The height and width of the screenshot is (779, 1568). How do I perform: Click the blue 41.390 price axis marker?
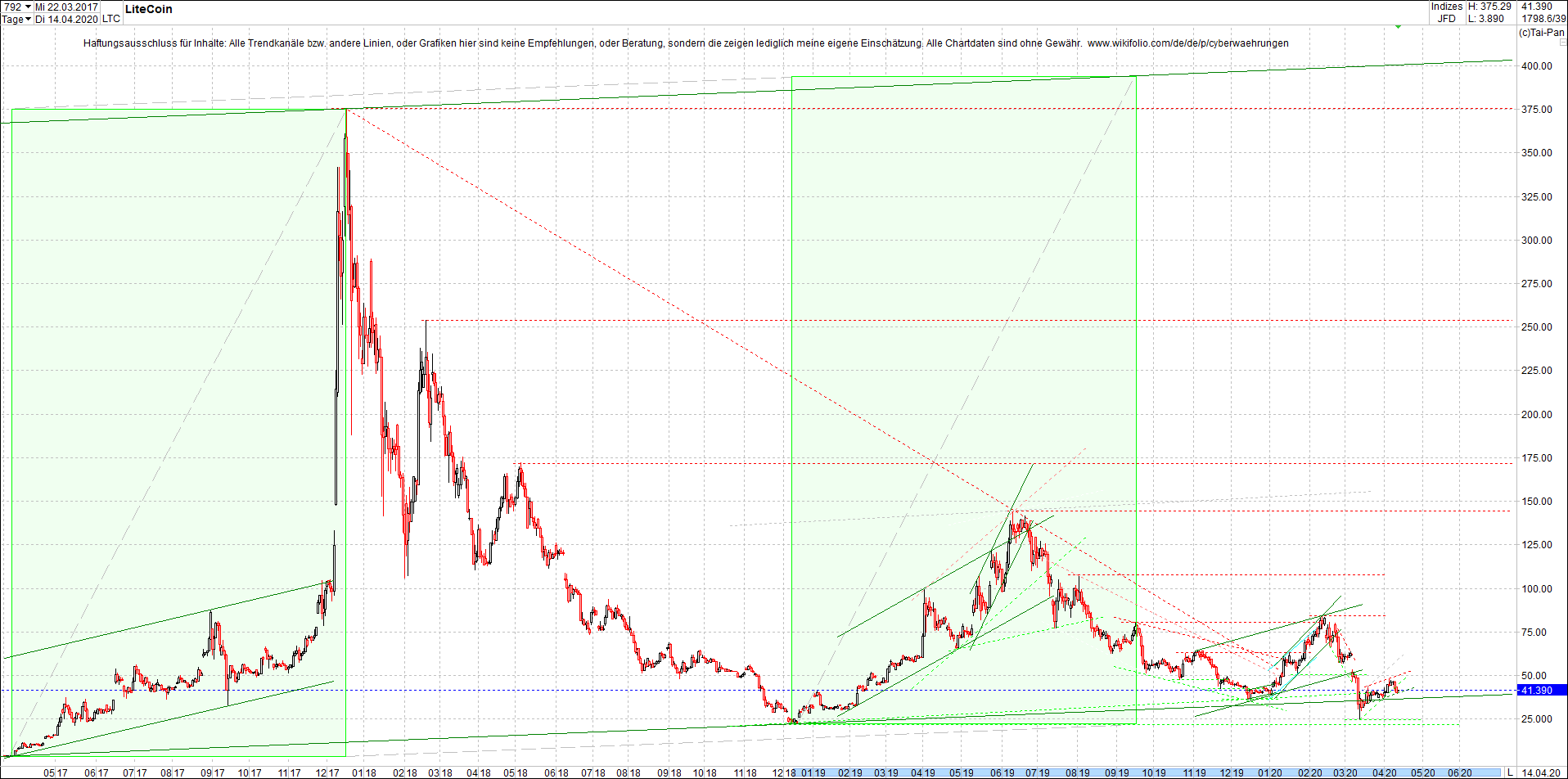[1539, 691]
